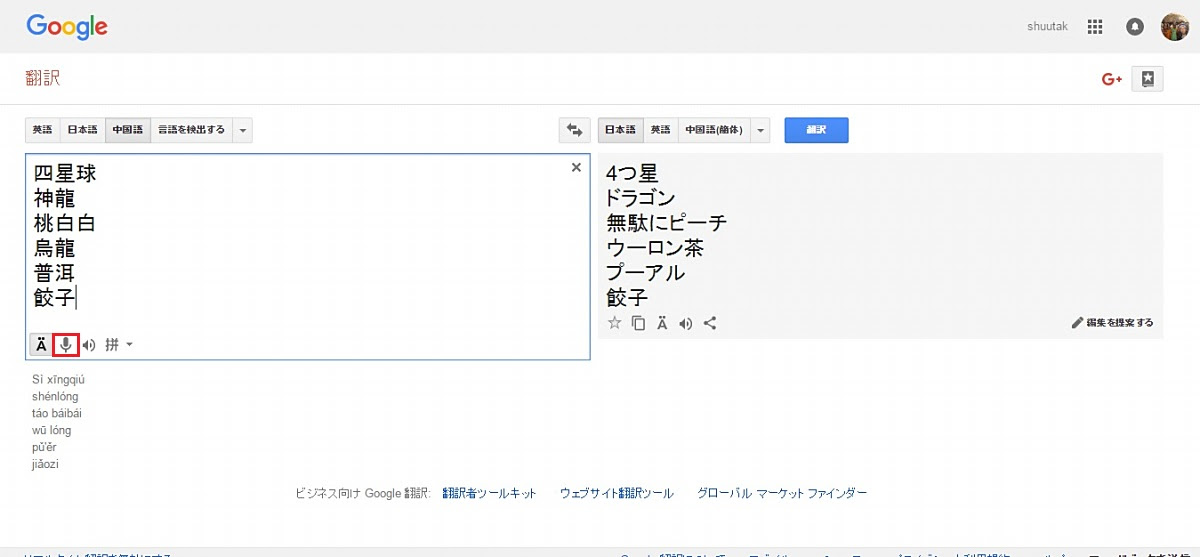Select the 拼 pinyin input method
The width and height of the screenshot is (1200, 557).
point(112,345)
